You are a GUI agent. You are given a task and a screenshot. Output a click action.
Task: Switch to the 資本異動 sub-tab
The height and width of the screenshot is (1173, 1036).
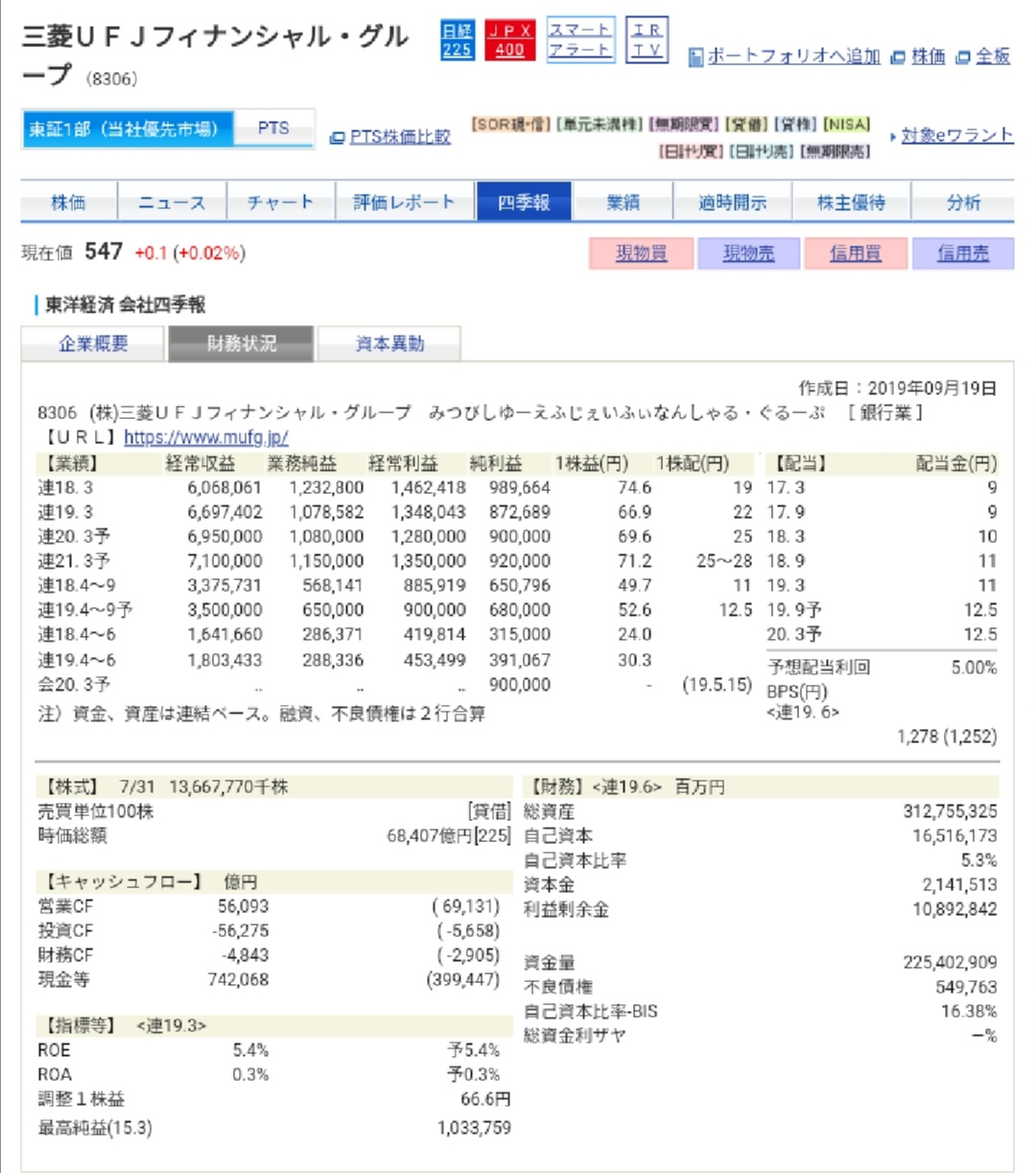coord(389,343)
